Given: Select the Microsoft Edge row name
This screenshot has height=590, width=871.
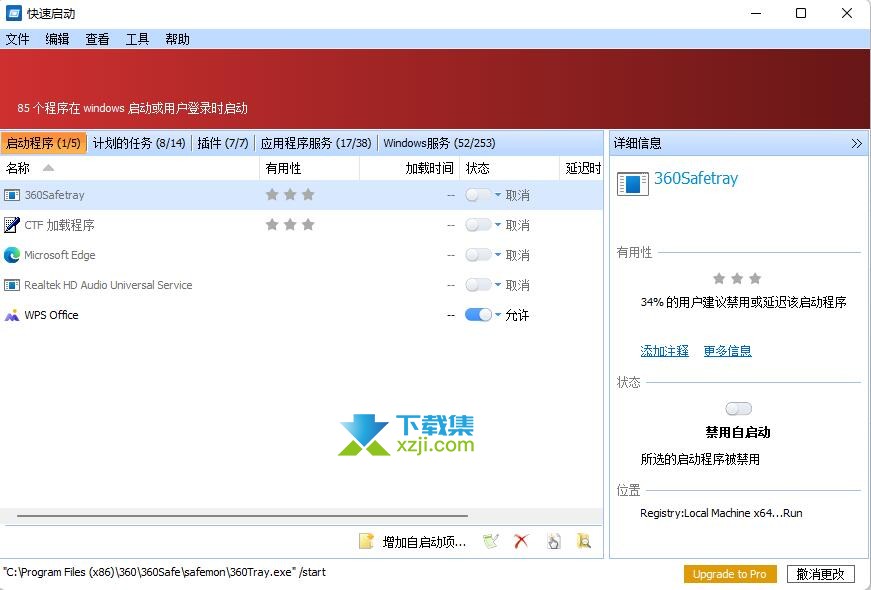Looking at the screenshot, I should pos(60,255).
